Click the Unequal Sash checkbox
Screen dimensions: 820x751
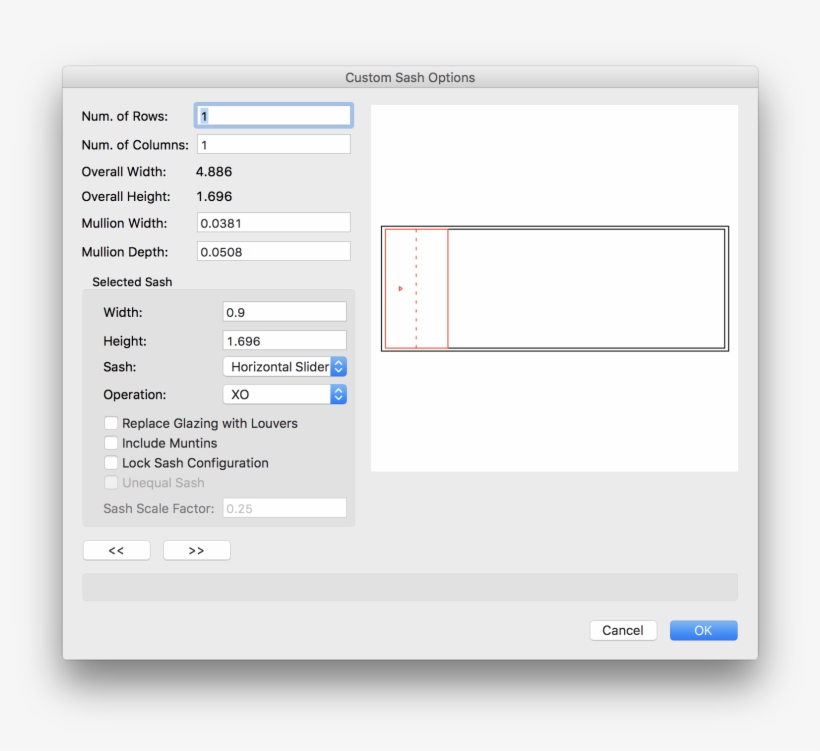(x=111, y=483)
